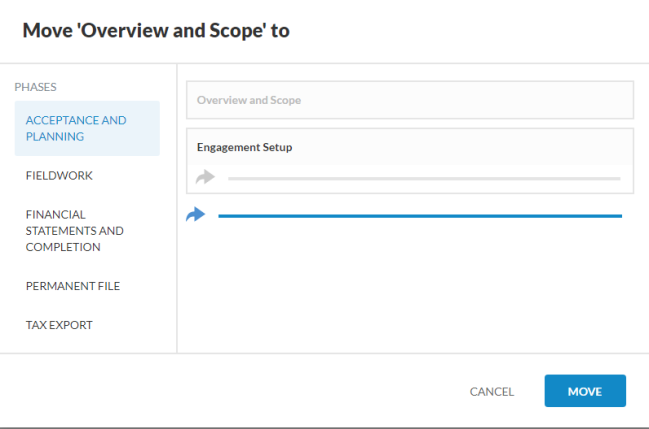Select the blue insertion line below Engagement Setup
649x429 pixels.
419,215
